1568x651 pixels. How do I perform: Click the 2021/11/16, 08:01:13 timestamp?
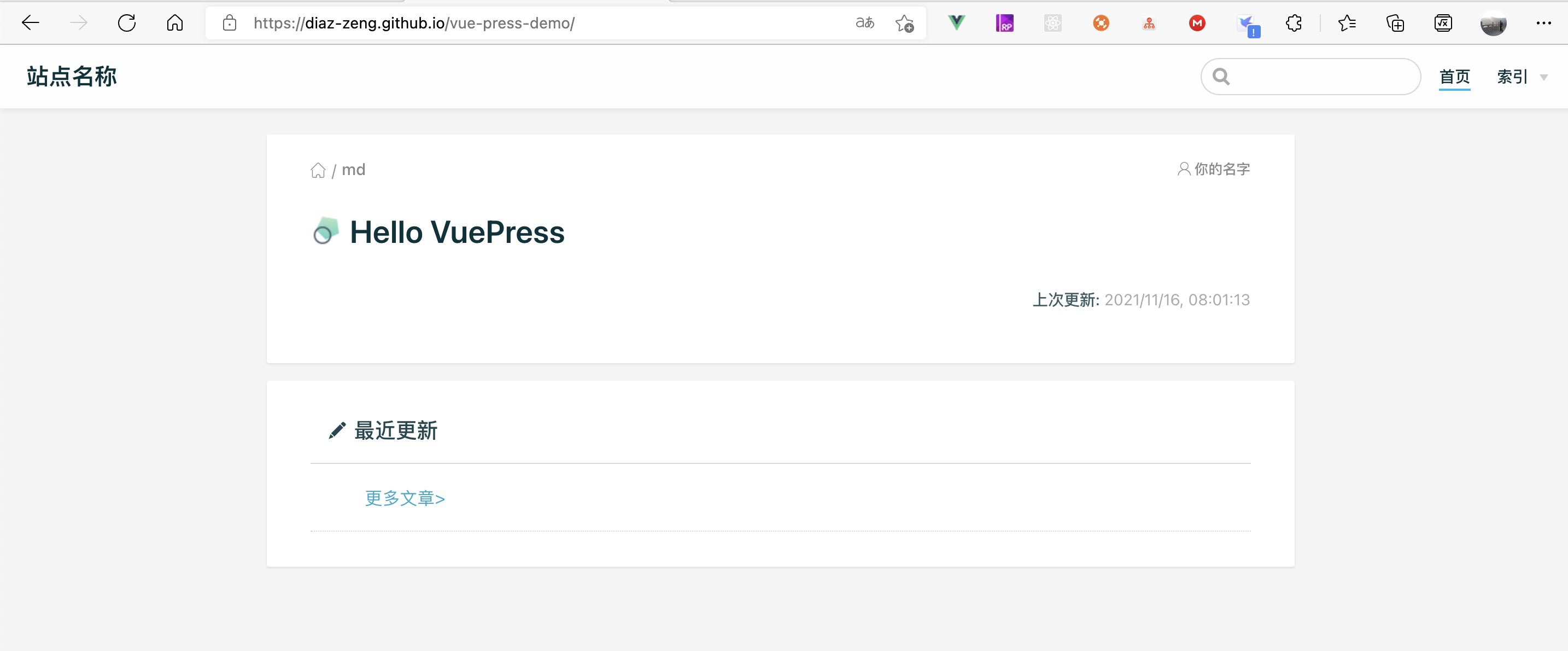[x=1177, y=300]
